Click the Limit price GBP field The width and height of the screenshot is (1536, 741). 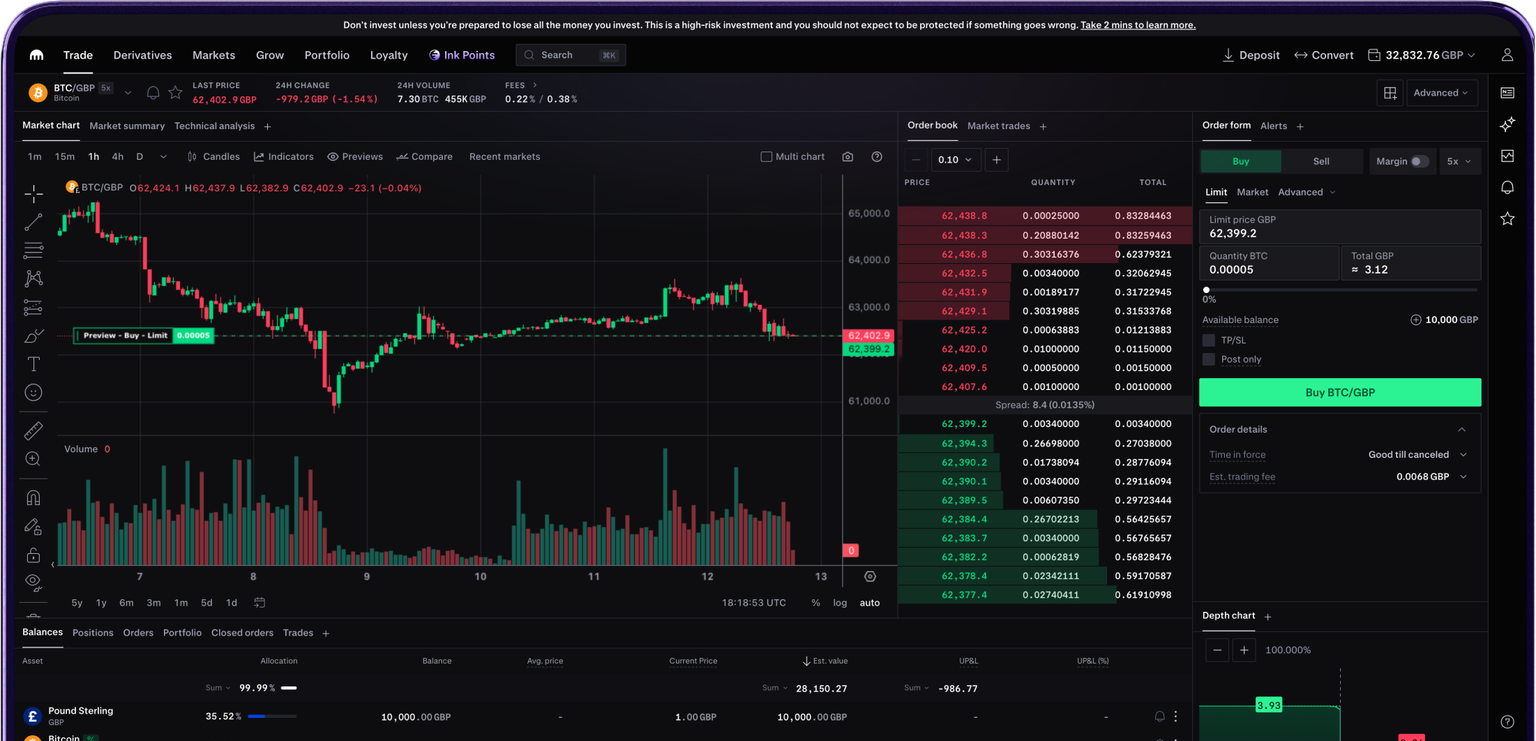[1340, 227]
